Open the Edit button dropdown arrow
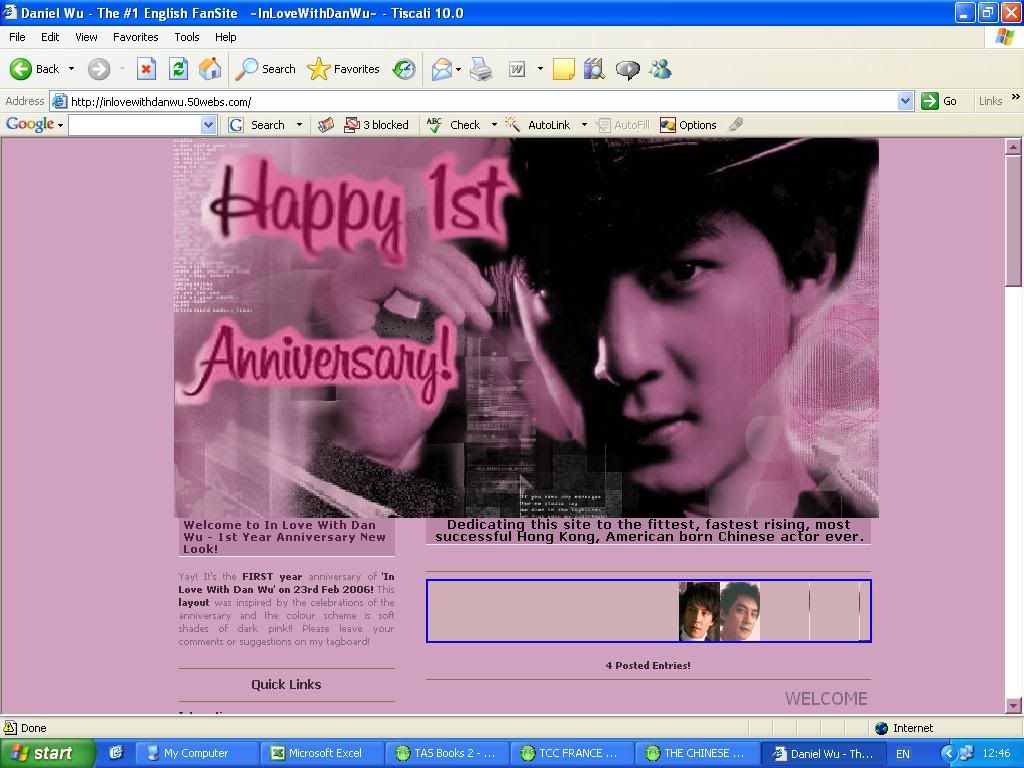The height and width of the screenshot is (768, 1024). [x=540, y=69]
